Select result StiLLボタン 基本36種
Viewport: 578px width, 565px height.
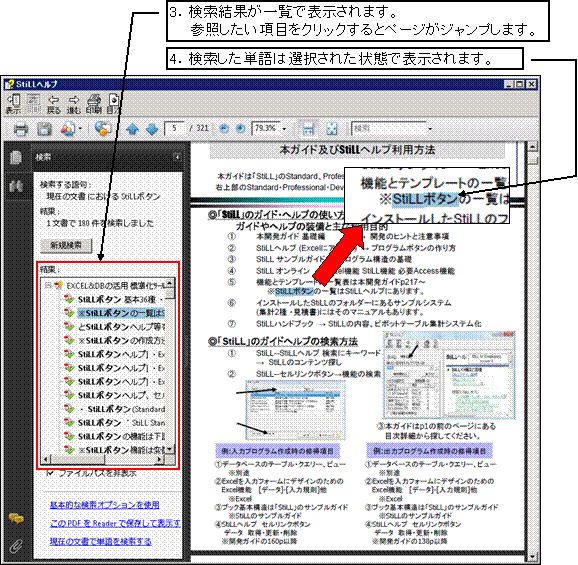pos(114,299)
